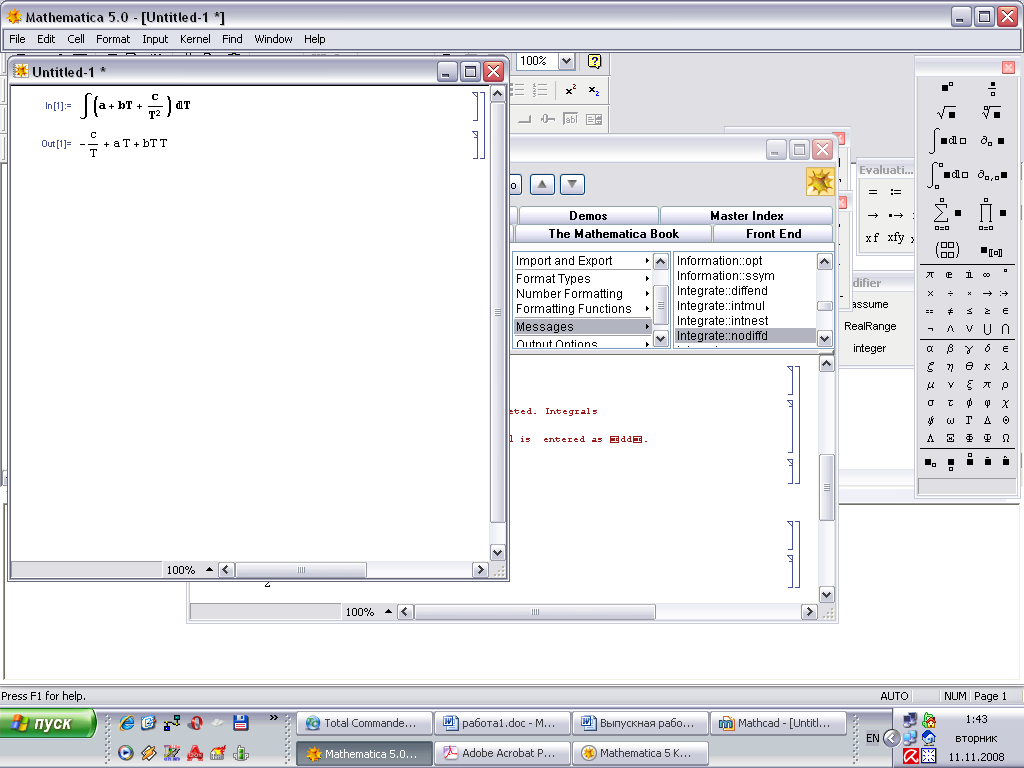Switch to the Demos tab
The image size is (1024, 768).
588,216
